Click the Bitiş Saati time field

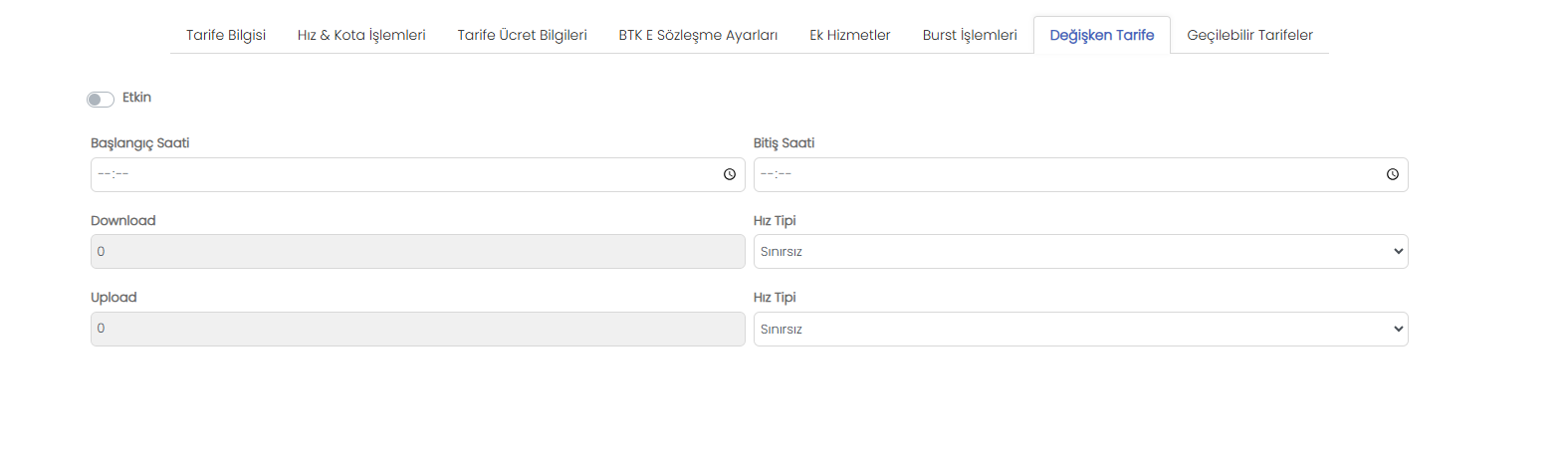coord(1080,174)
